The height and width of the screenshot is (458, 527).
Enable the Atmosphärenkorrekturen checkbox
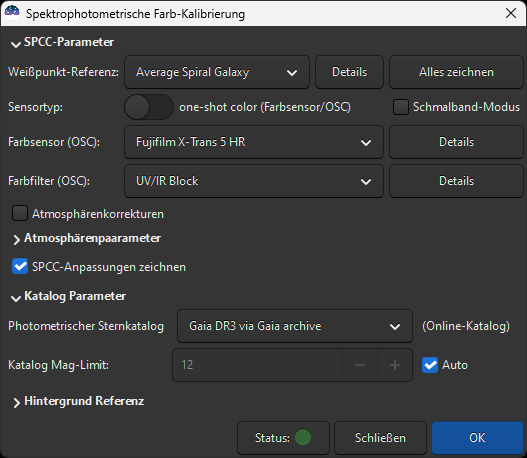pos(20,213)
